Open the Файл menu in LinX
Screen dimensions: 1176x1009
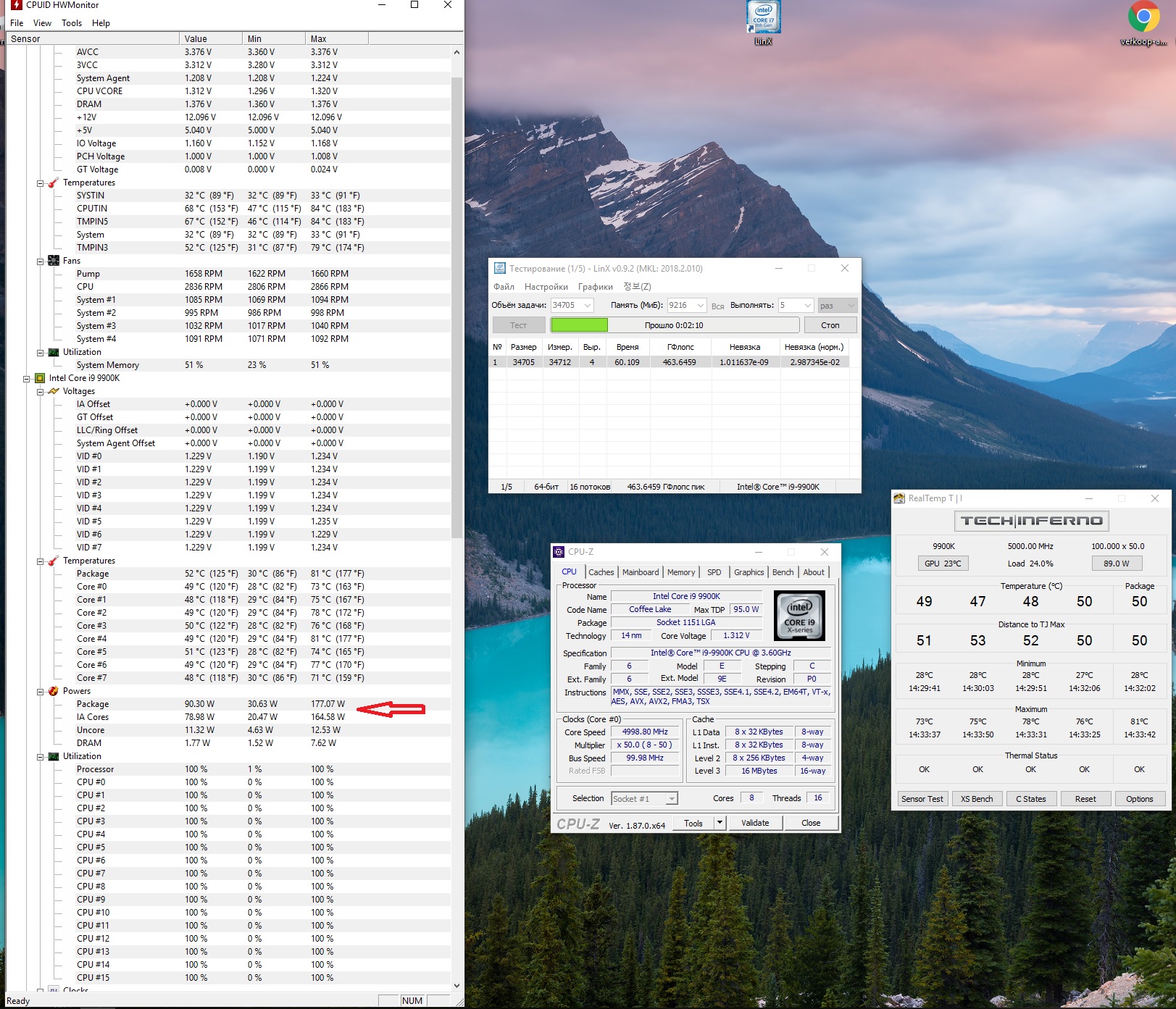(504, 287)
